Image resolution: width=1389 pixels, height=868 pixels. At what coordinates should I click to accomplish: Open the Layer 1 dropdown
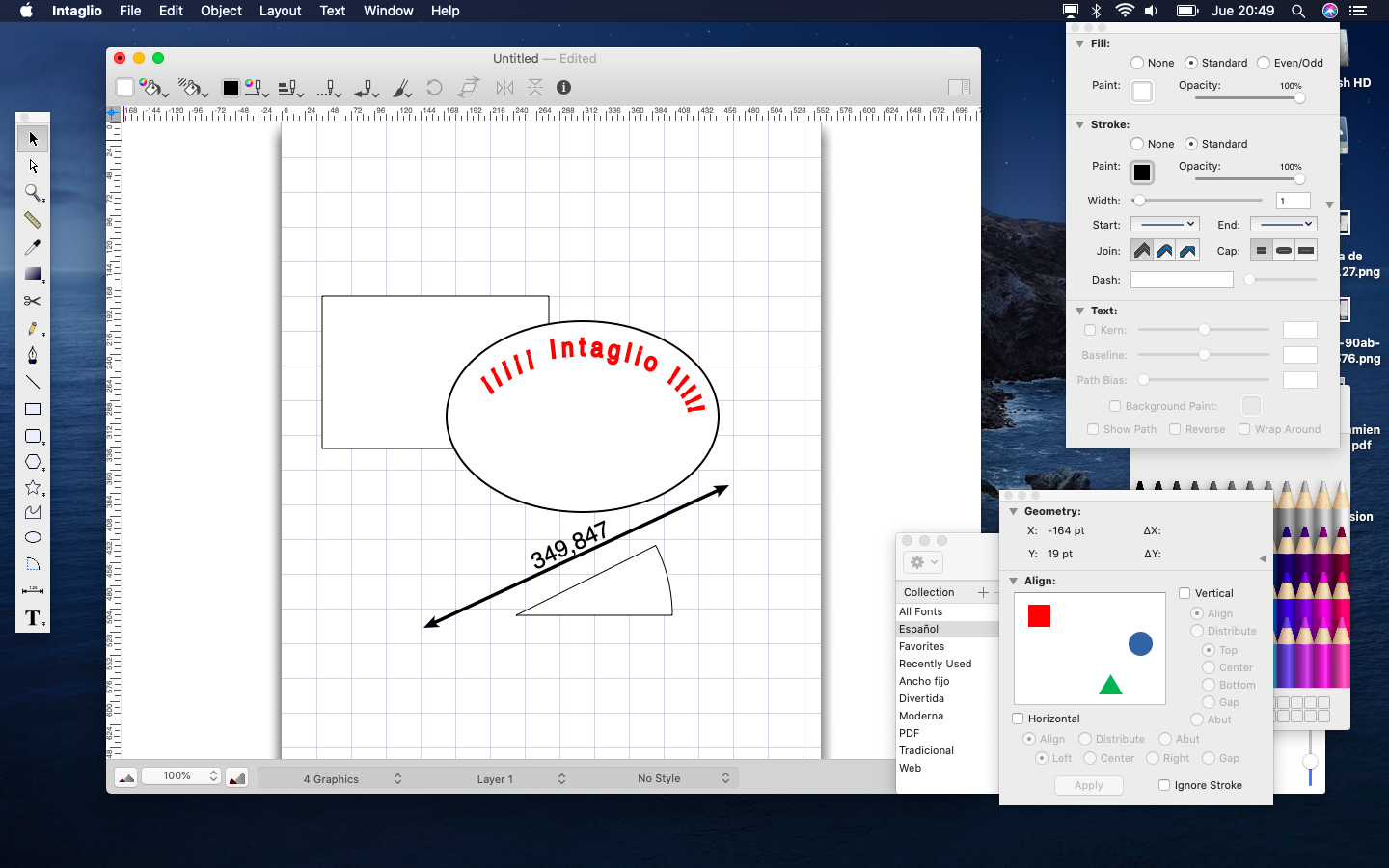521,778
